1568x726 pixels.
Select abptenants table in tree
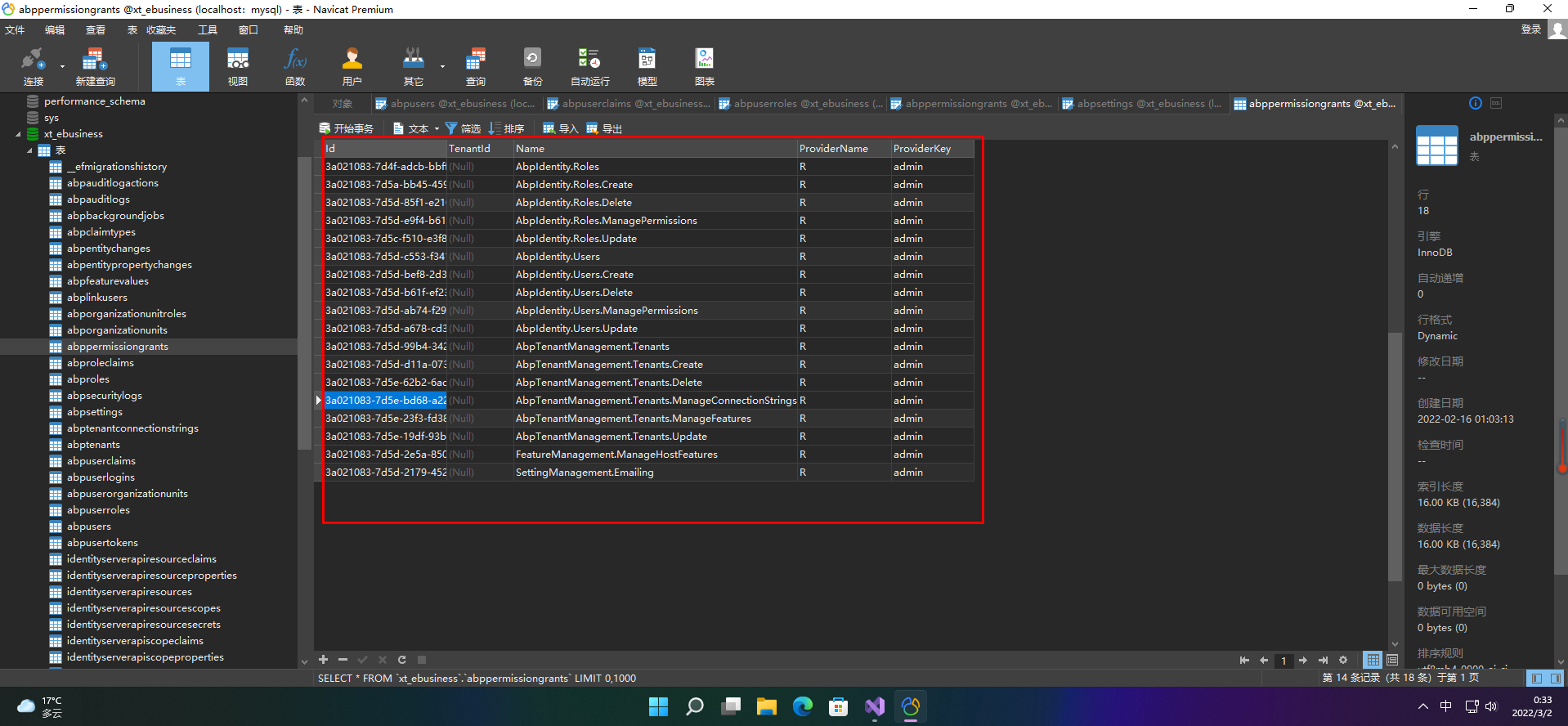(x=93, y=445)
